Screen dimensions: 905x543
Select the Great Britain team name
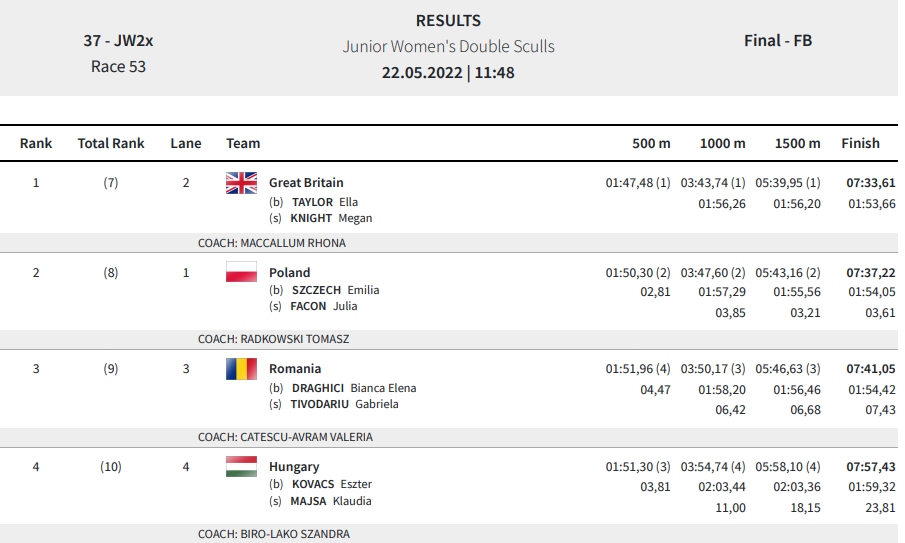(x=306, y=182)
